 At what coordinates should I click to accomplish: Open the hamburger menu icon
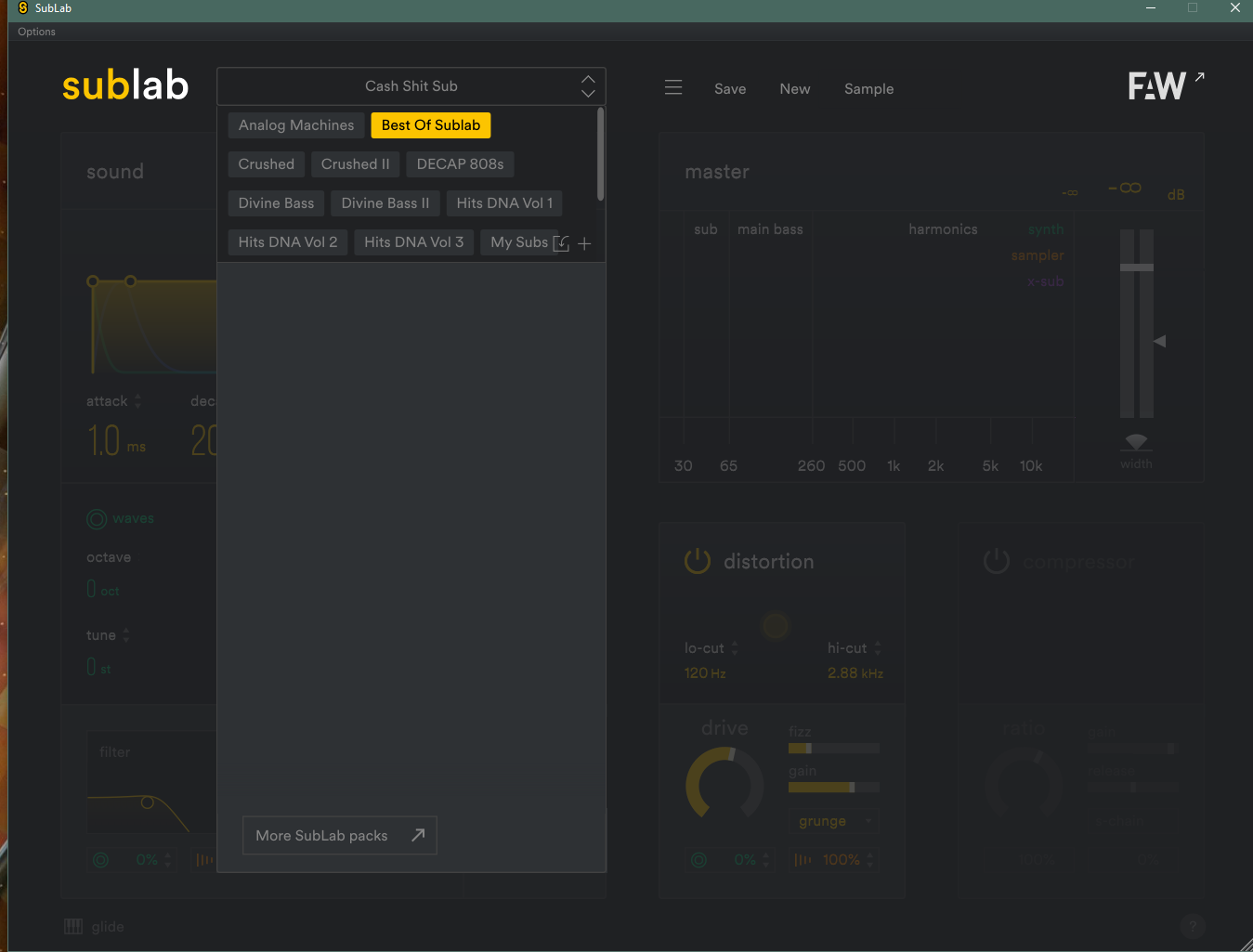(x=673, y=87)
